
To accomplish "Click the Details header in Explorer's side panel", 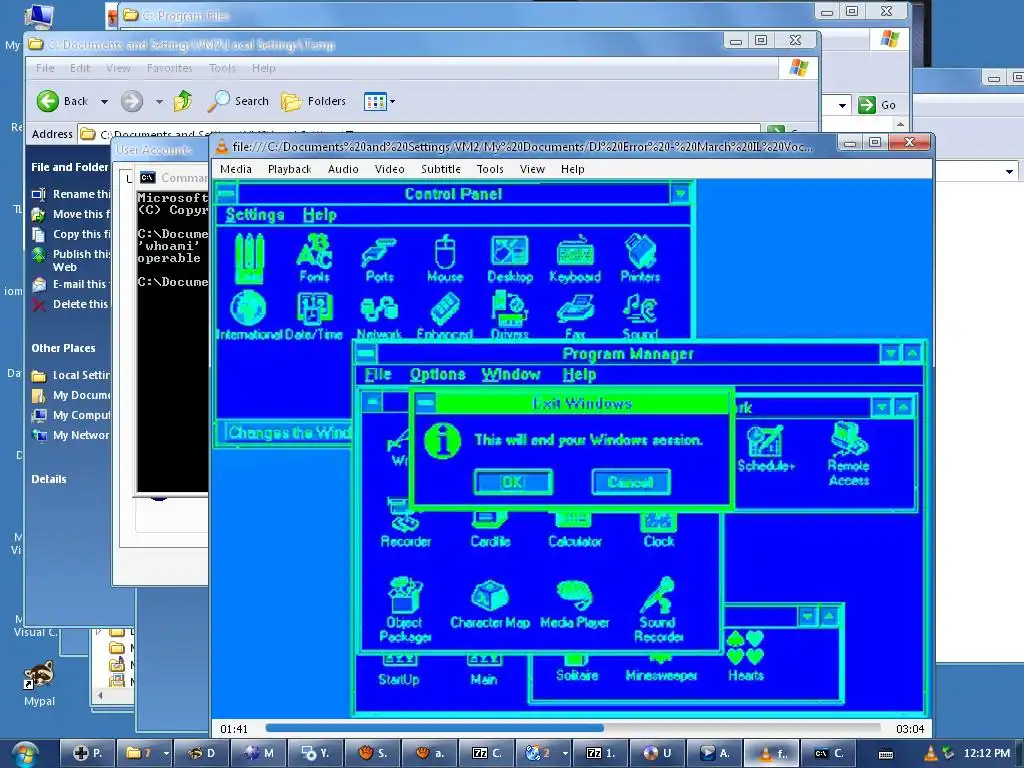I will pos(49,479).
